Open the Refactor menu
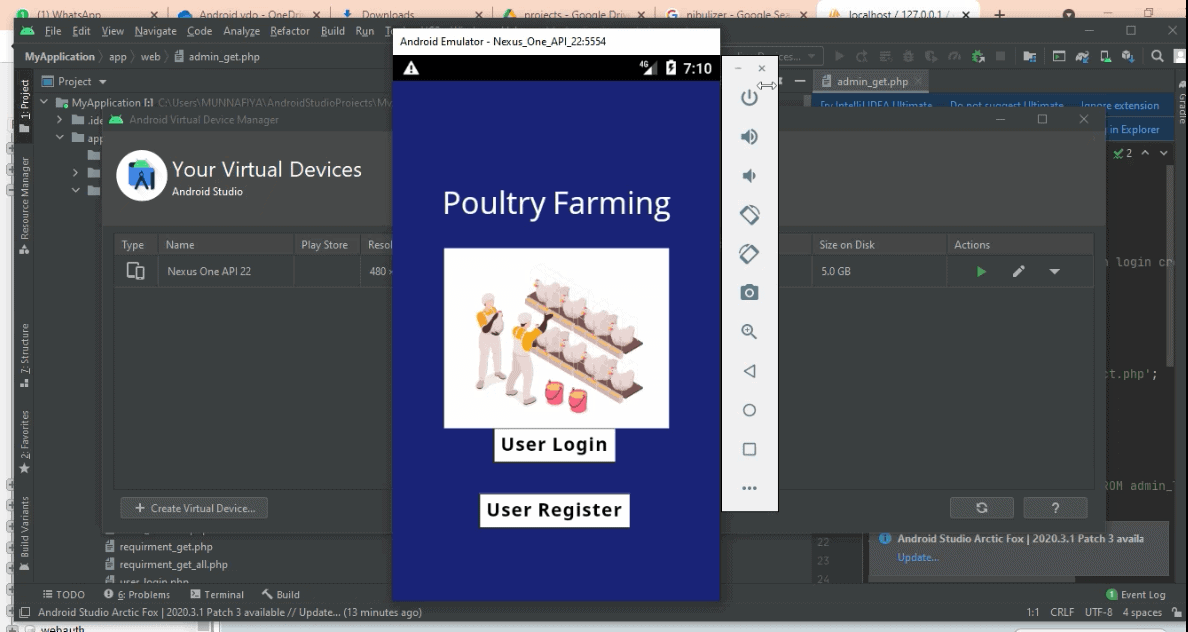This screenshot has width=1188, height=632. point(290,31)
